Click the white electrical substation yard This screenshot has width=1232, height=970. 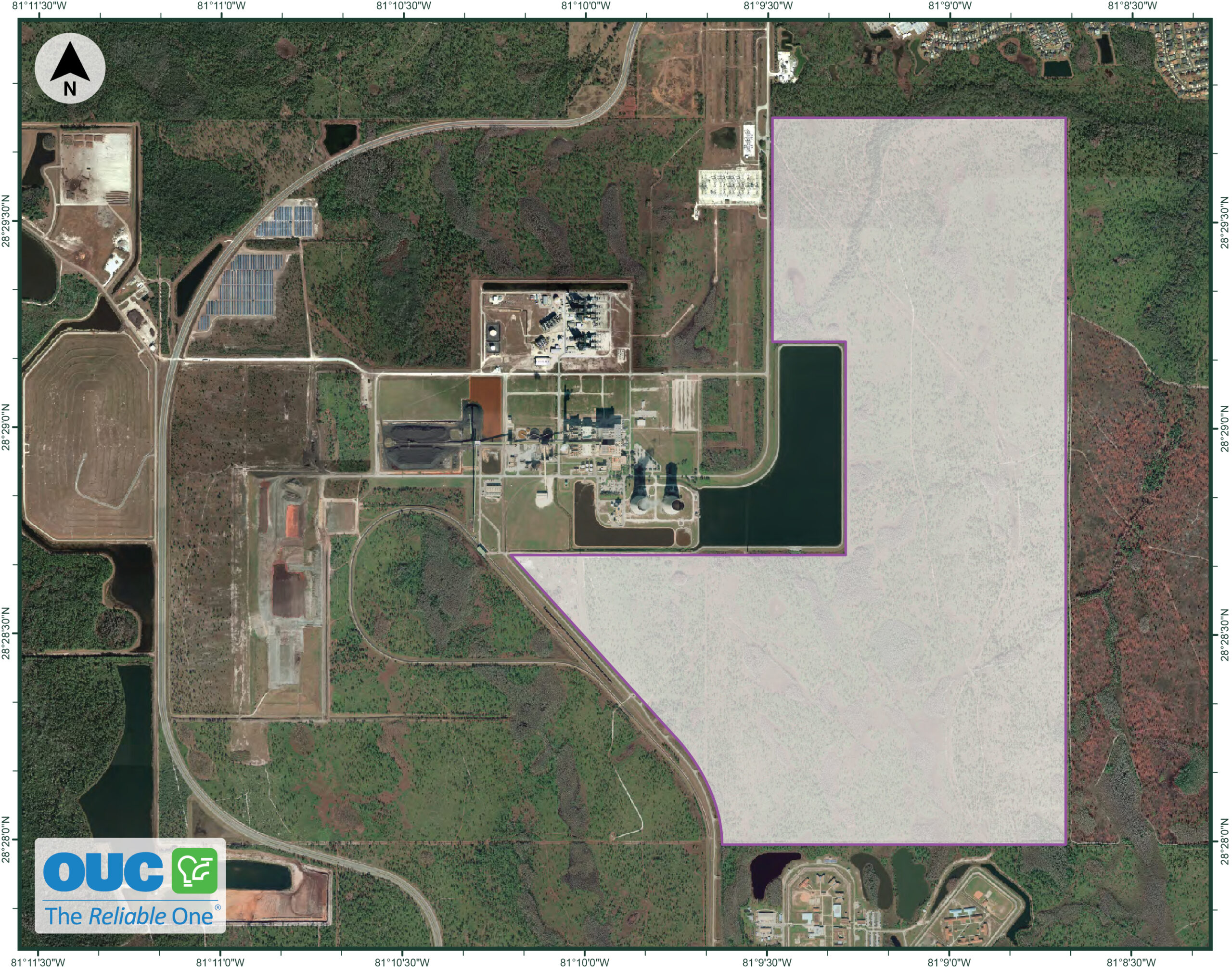coord(729,187)
